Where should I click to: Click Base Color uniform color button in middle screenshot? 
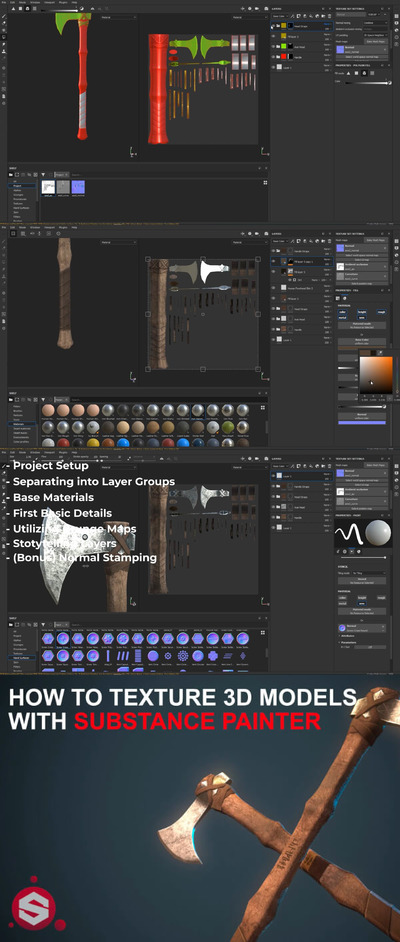(x=362, y=342)
